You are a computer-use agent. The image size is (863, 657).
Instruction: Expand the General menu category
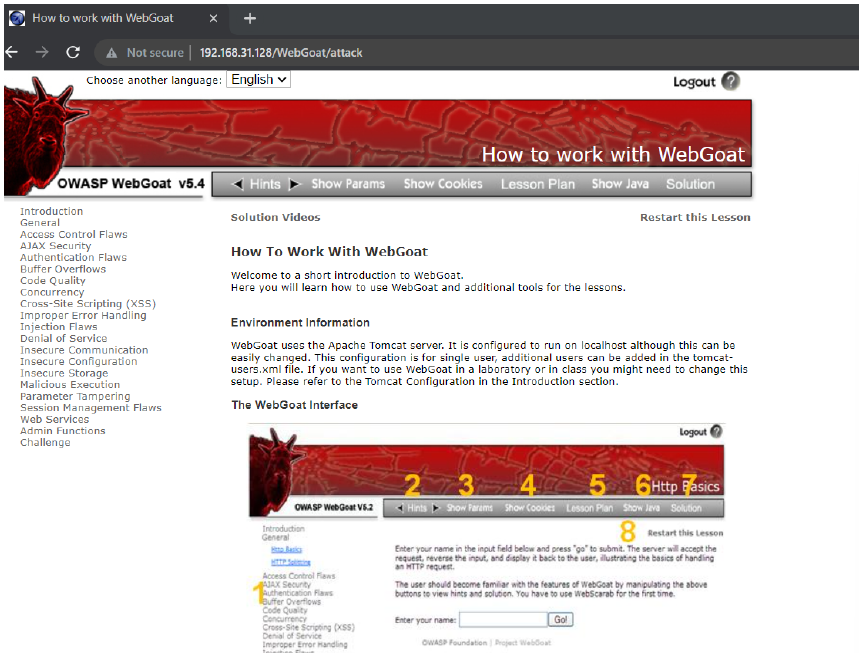(40, 223)
